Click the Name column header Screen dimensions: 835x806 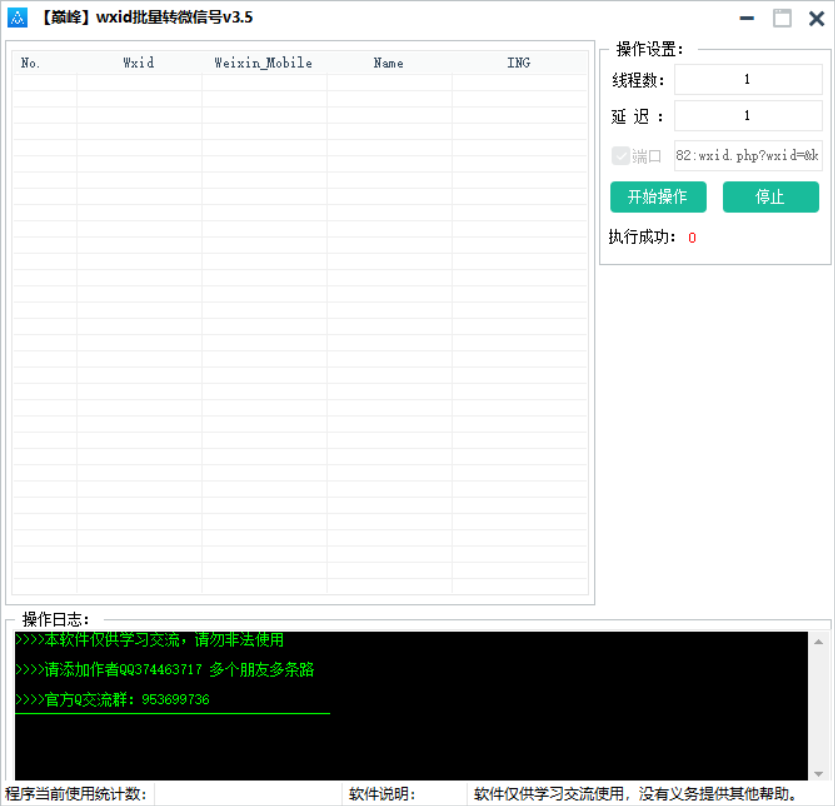[x=387, y=62]
